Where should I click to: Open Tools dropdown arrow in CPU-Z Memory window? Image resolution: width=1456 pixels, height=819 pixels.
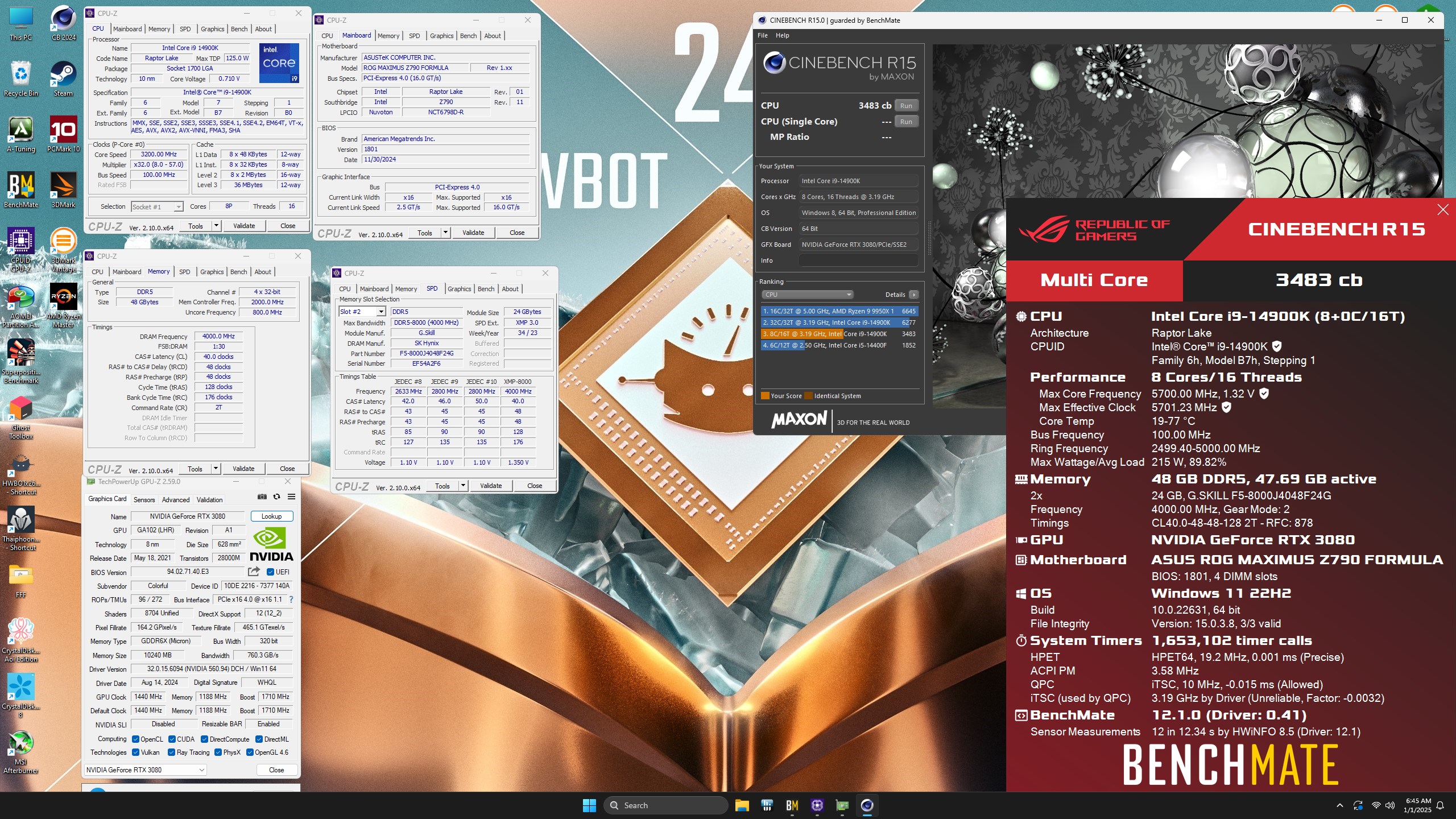[216, 469]
